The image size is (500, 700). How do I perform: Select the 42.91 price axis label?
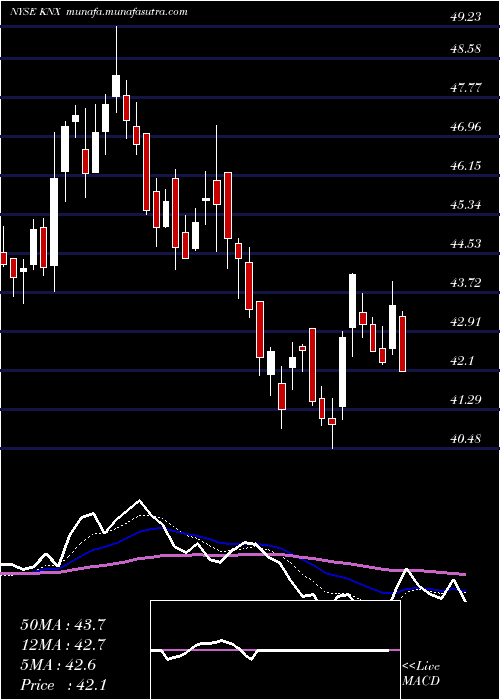tap(465, 321)
